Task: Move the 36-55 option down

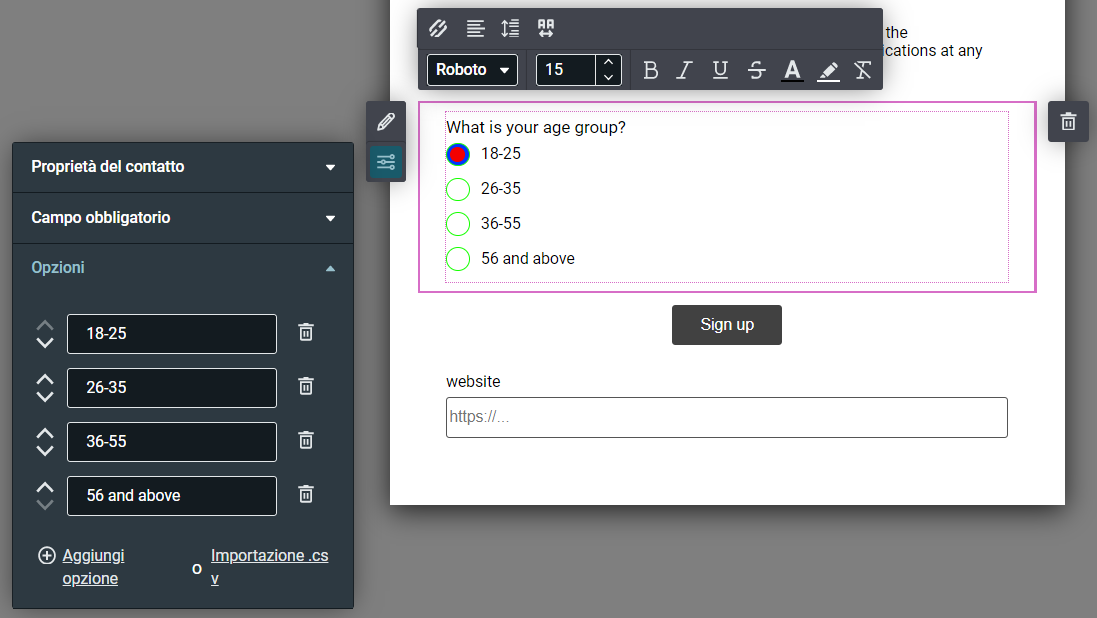Action: coord(45,451)
